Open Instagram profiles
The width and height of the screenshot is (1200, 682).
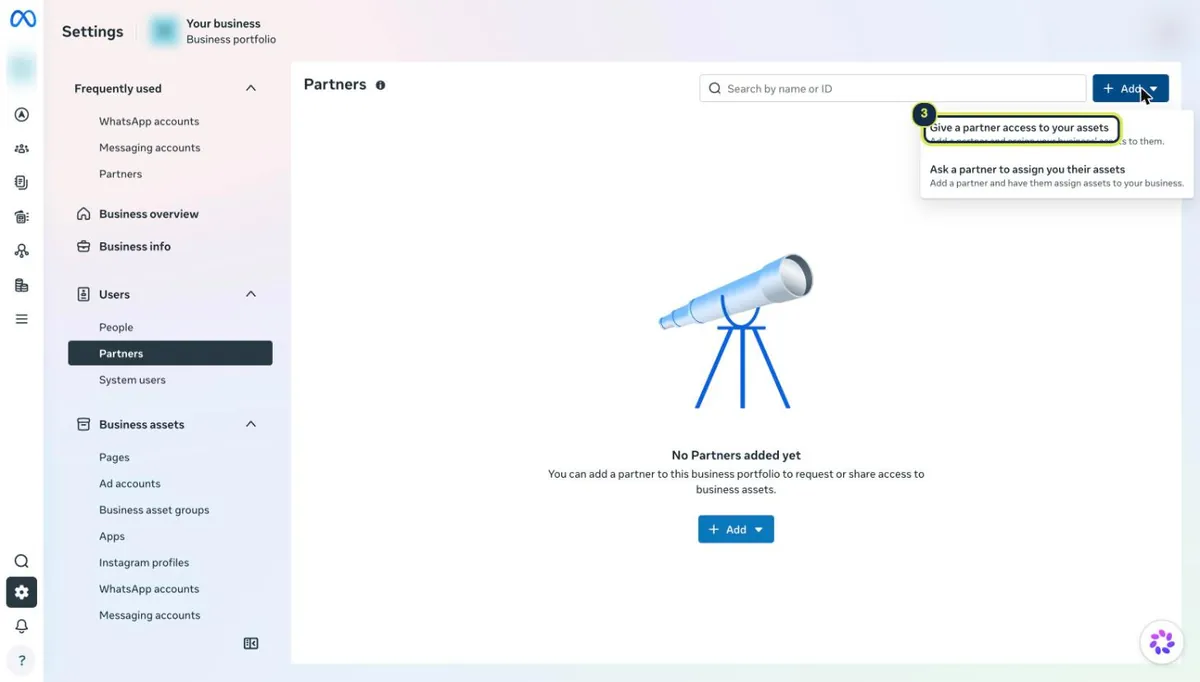(x=144, y=562)
